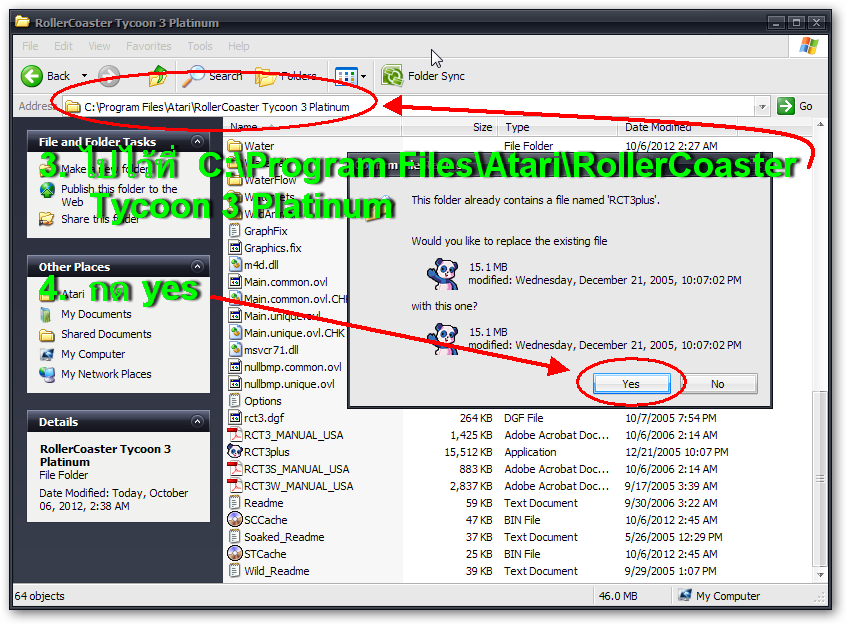847x625 pixels.
Task: Go up one folder level icon
Action: coord(158,76)
